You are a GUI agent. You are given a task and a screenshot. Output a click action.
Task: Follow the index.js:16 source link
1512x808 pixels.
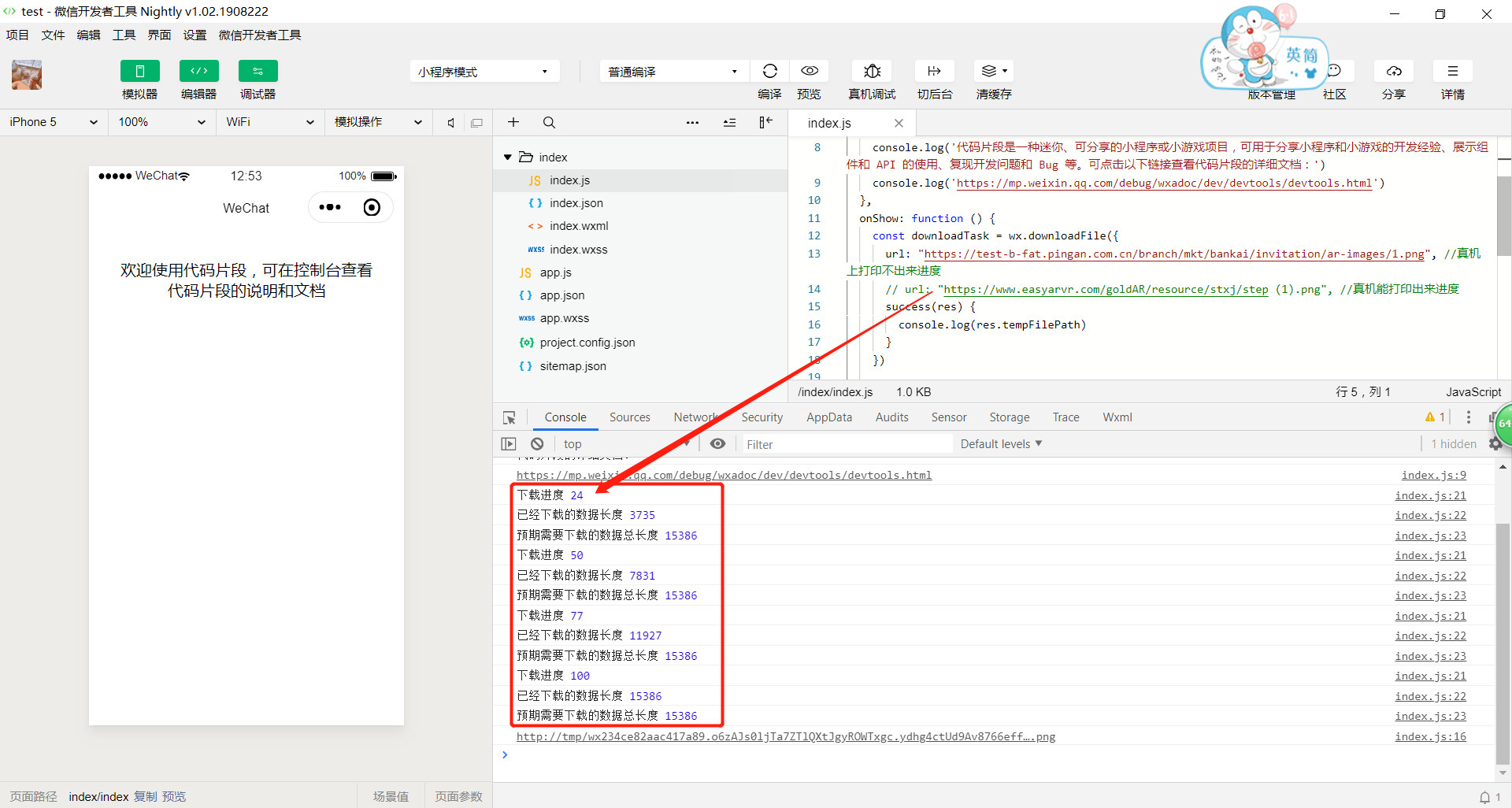pyautogui.click(x=1430, y=737)
